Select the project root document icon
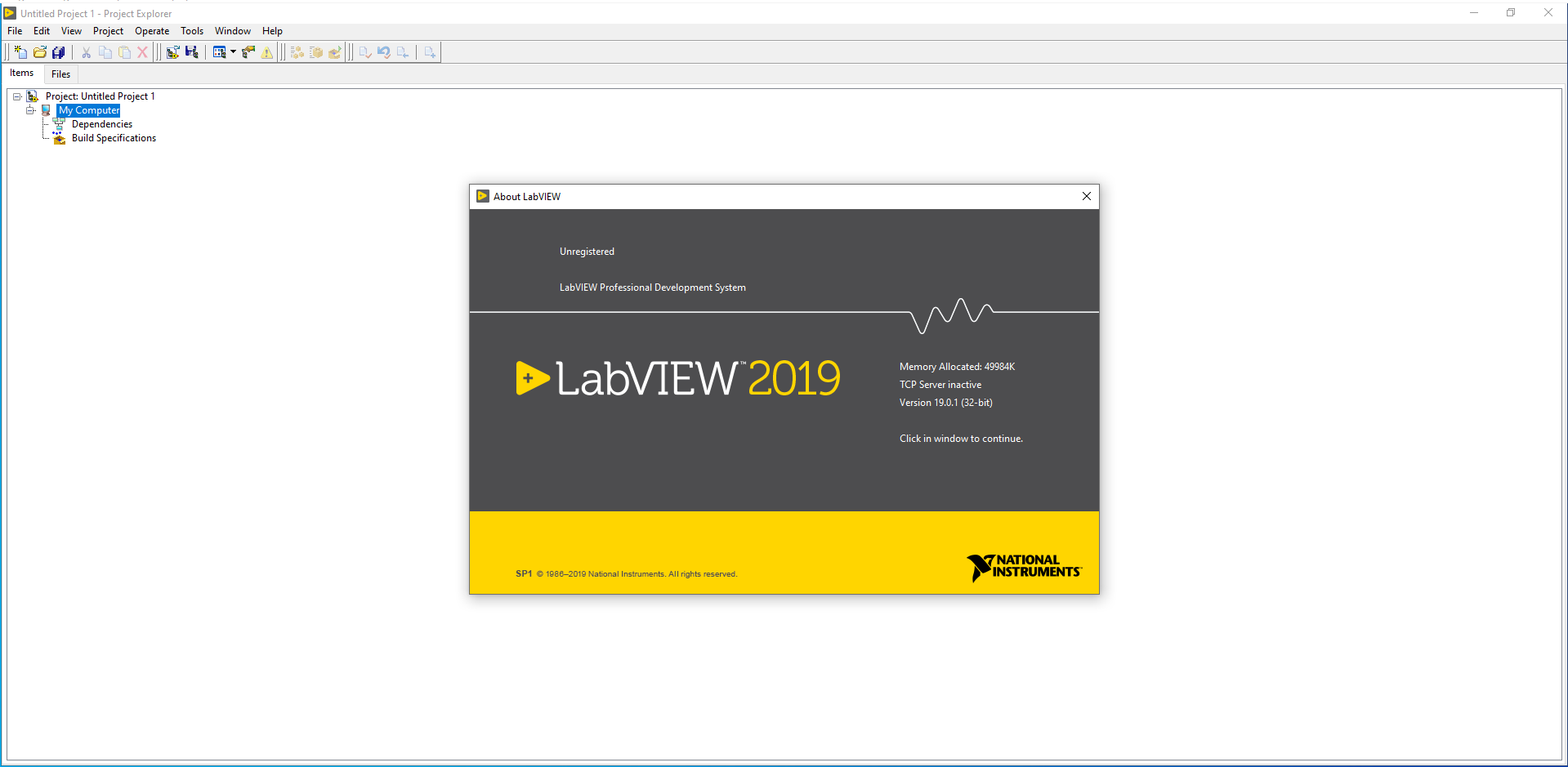Screen dimensions: 1568x767 [x=33, y=96]
